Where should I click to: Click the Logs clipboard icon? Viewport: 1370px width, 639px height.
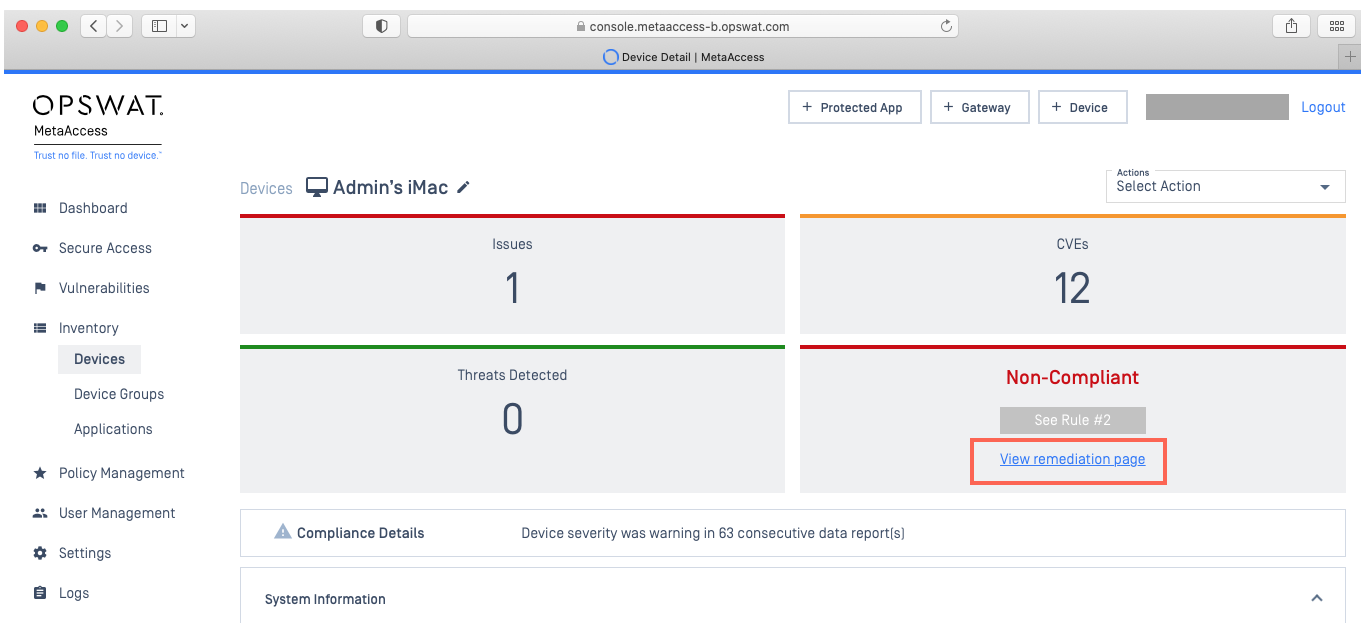click(x=40, y=593)
